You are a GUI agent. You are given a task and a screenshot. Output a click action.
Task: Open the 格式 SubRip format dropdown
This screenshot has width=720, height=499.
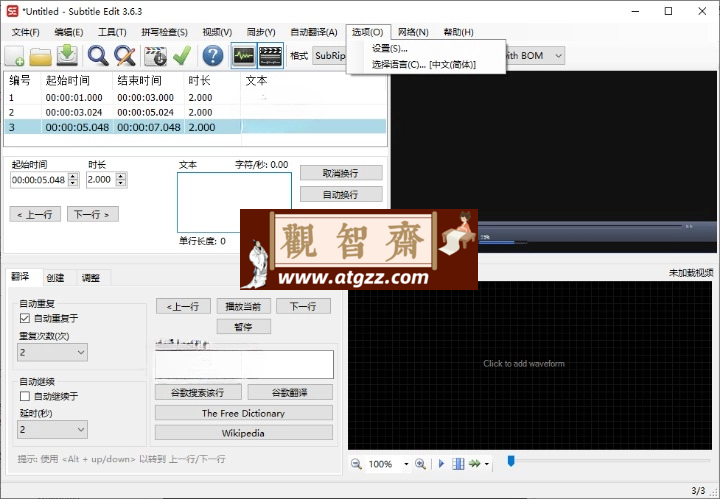(x=329, y=56)
